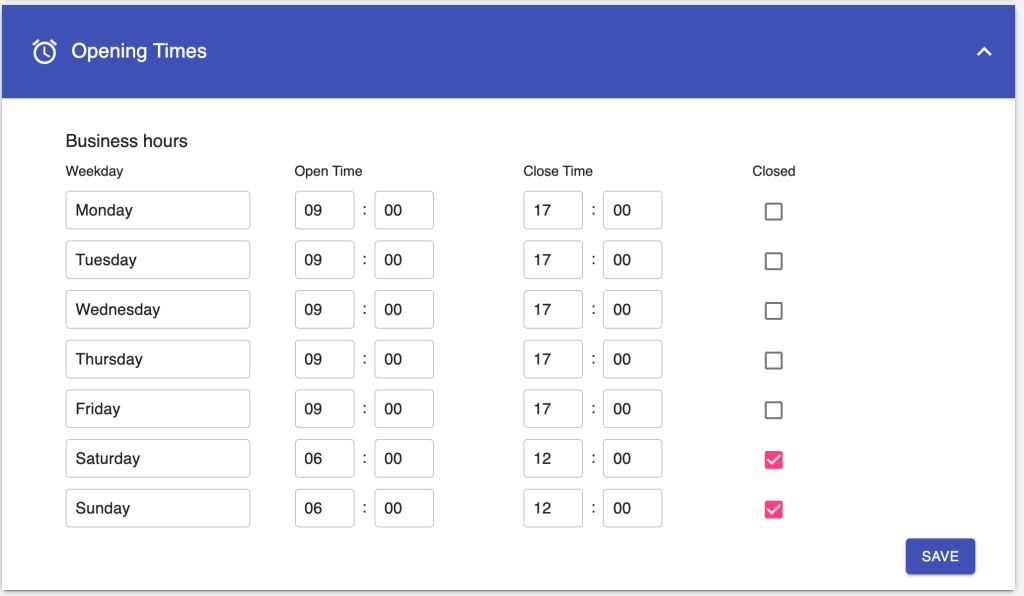This screenshot has height=596, width=1024.
Task: Collapse the Opening Times panel with the chevron
Action: (x=984, y=52)
